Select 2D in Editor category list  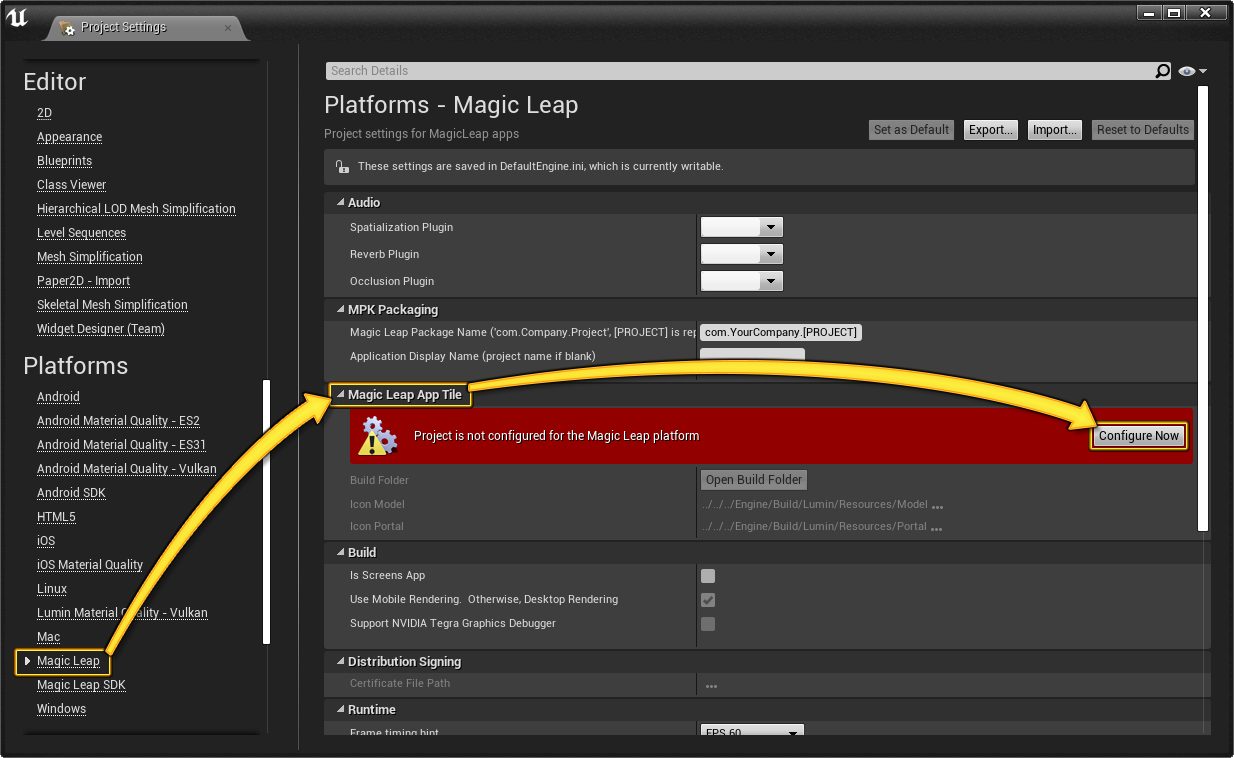pyautogui.click(x=44, y=113)
